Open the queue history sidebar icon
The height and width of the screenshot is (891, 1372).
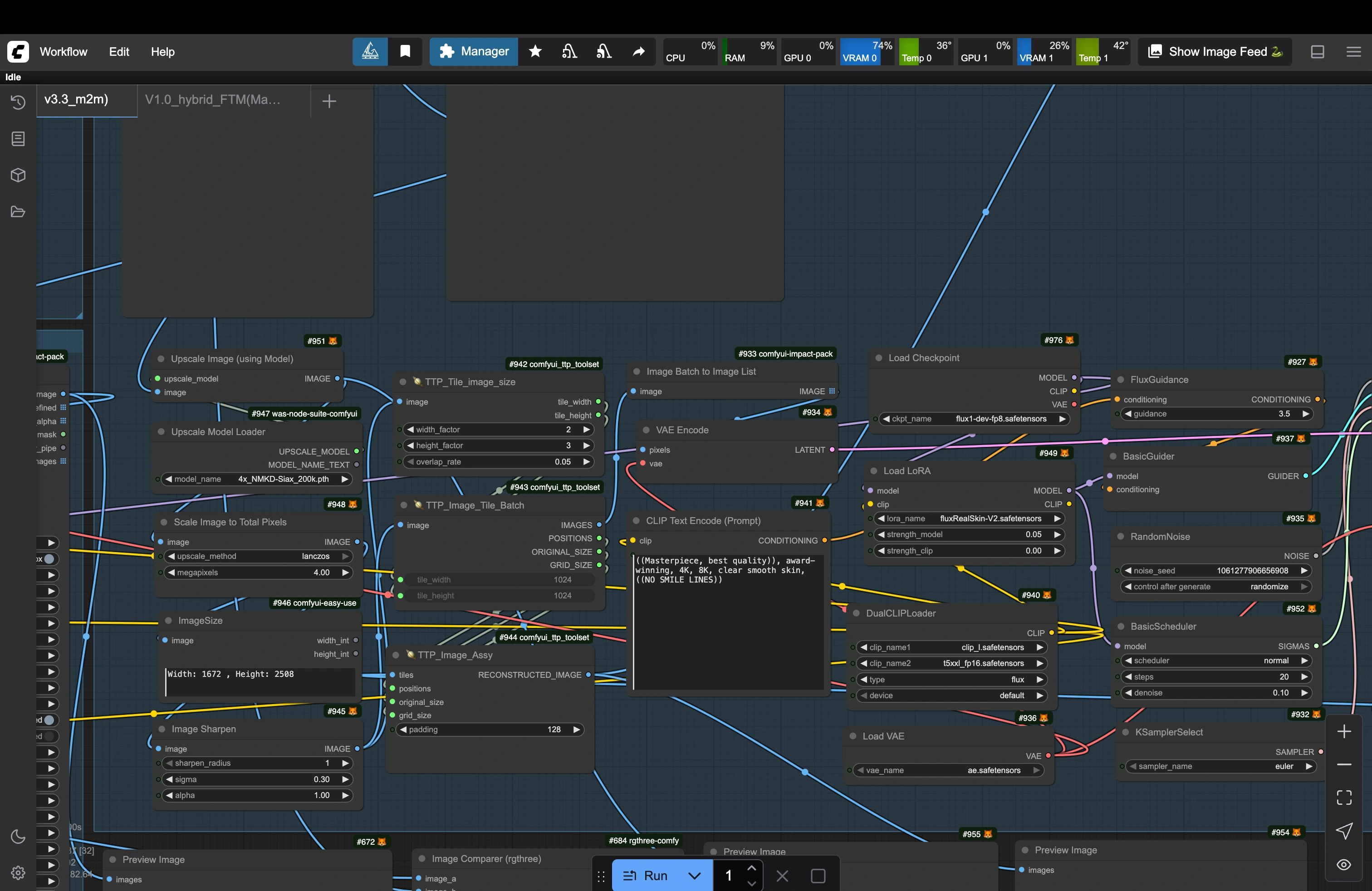point(18,103)
